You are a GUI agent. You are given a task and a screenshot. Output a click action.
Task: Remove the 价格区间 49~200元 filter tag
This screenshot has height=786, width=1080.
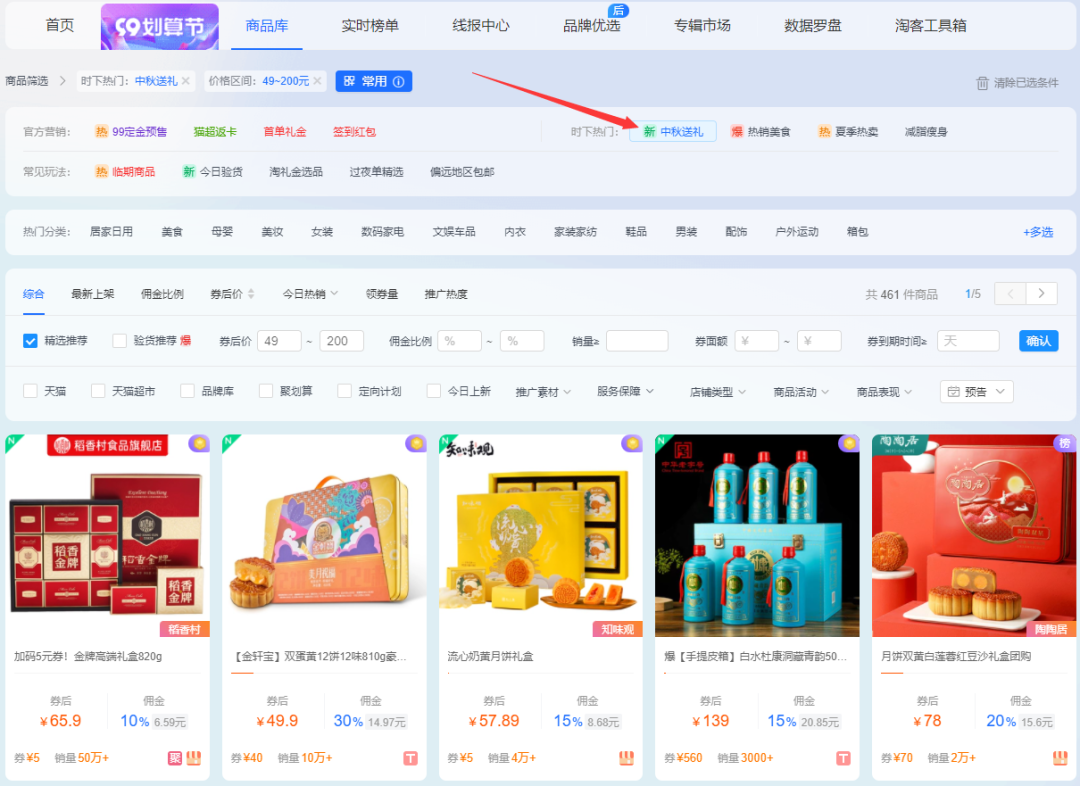click(x=317, y=81)
